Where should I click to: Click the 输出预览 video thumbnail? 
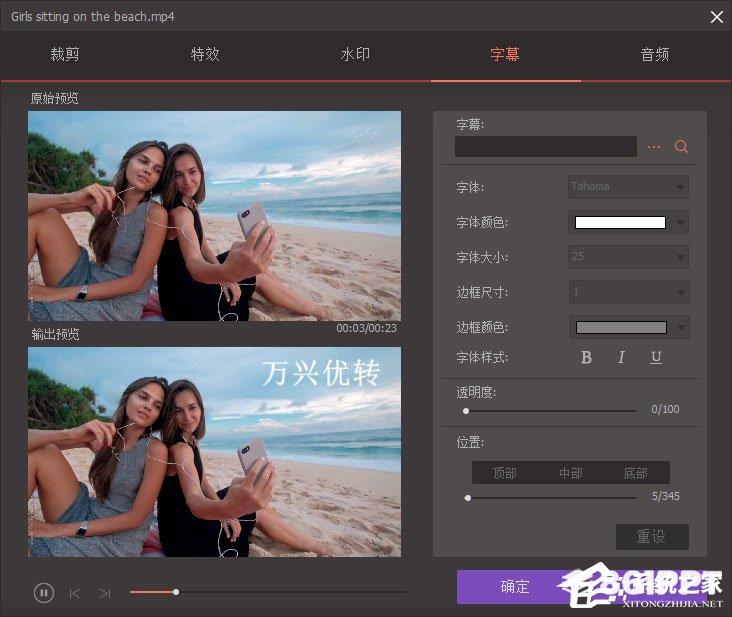point(214,452)
